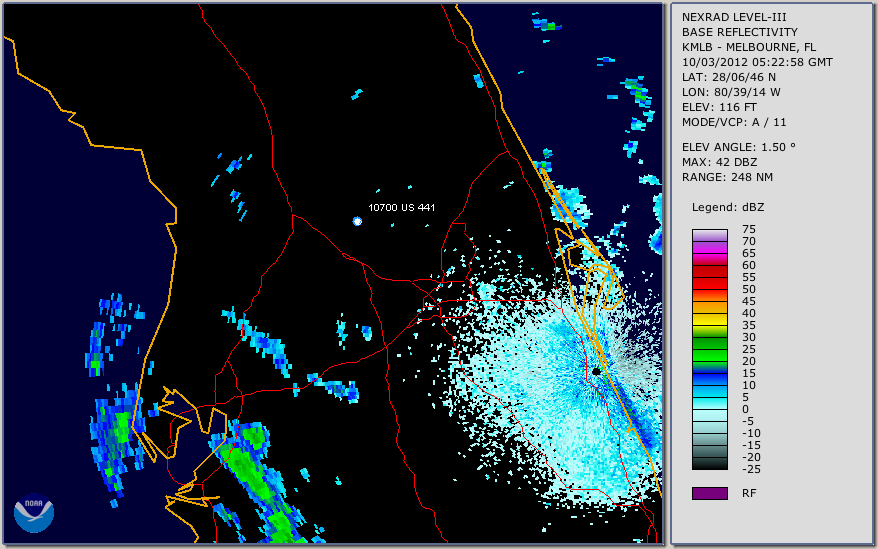Click the '10700 US 441' map label
This screenshot has width=878, height=549.
tap(401, 207)
